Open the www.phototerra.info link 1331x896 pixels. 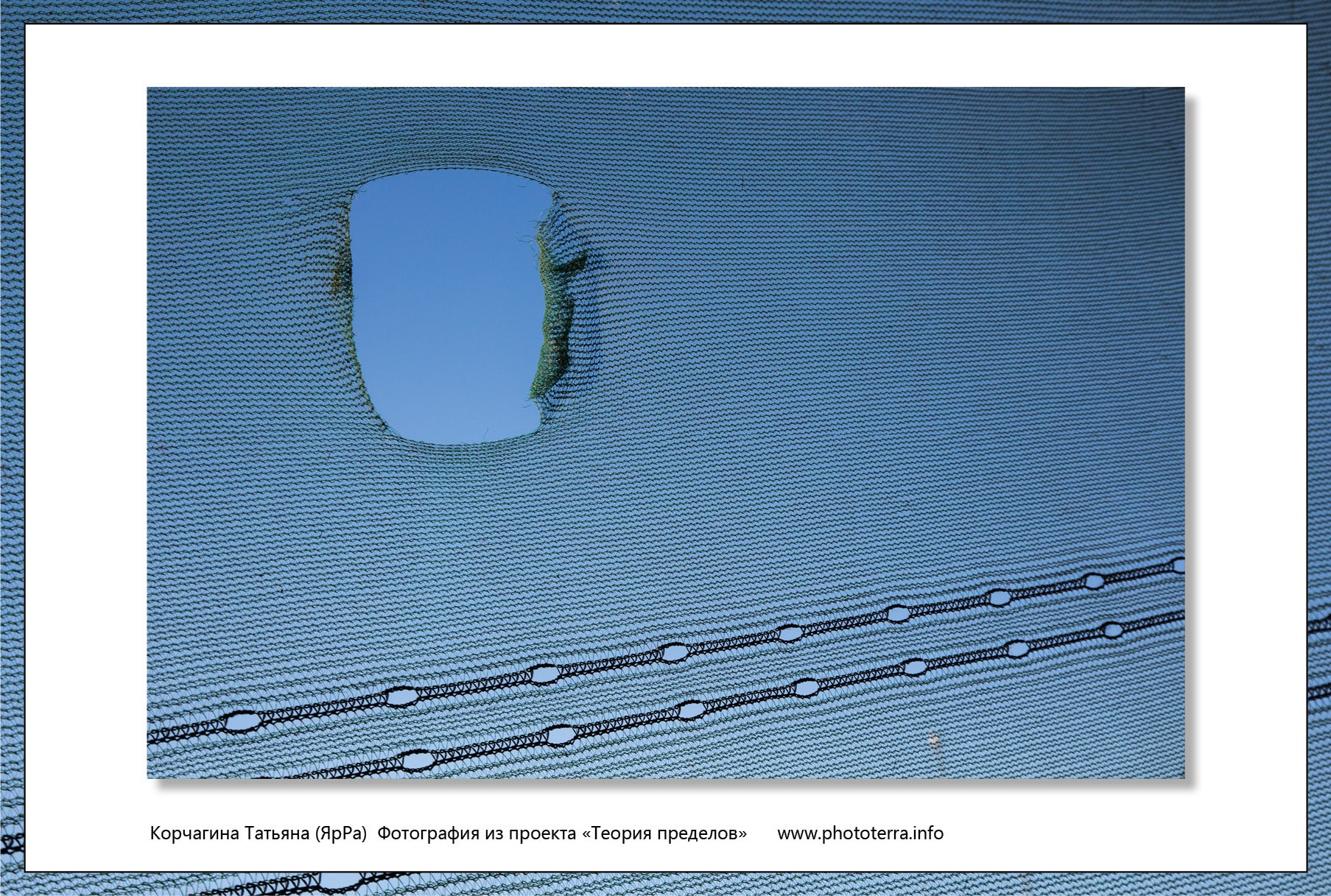pyautogui.click(x=860, y=833)
